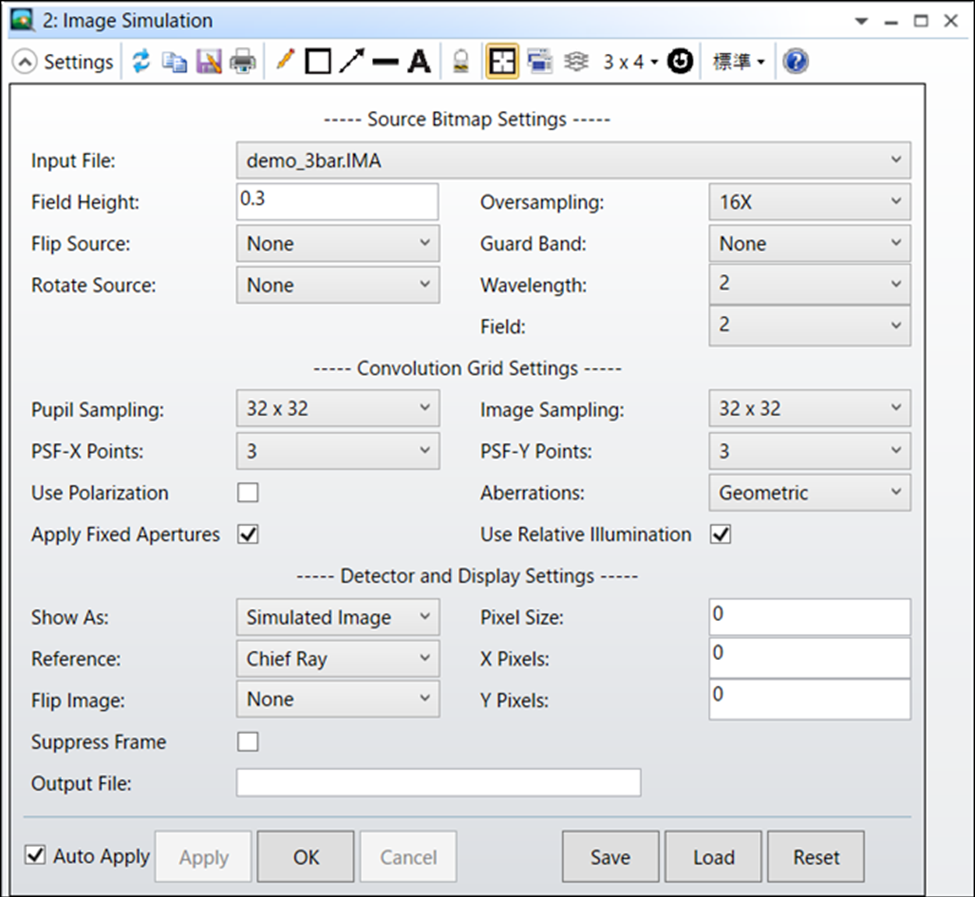Click the refresh/update icon in toolbar
The height and width of the screenshot is (897, 975).
pos(141,62)
